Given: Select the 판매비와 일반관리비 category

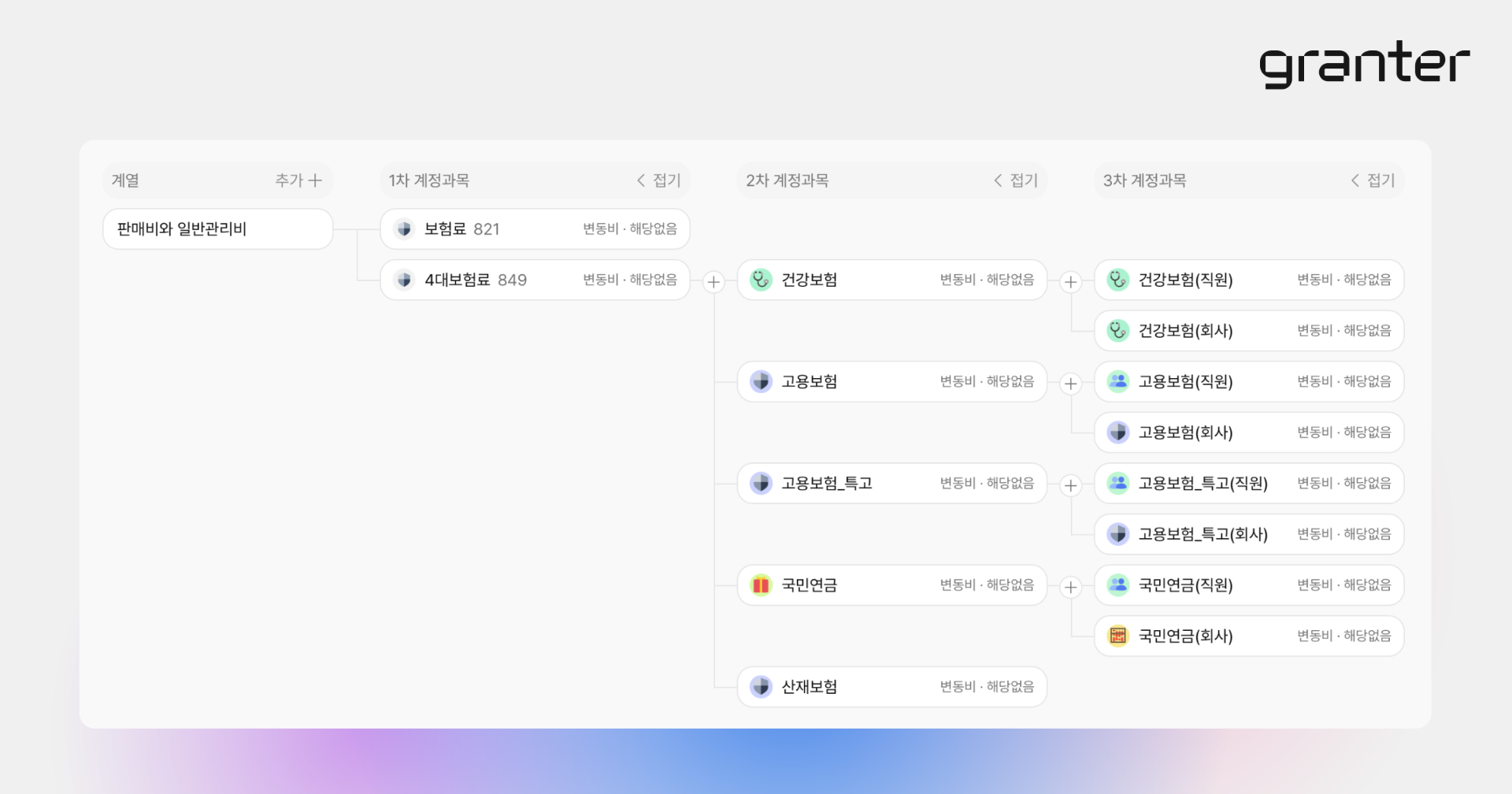Looking at the screenshot, I should point(218,229).
